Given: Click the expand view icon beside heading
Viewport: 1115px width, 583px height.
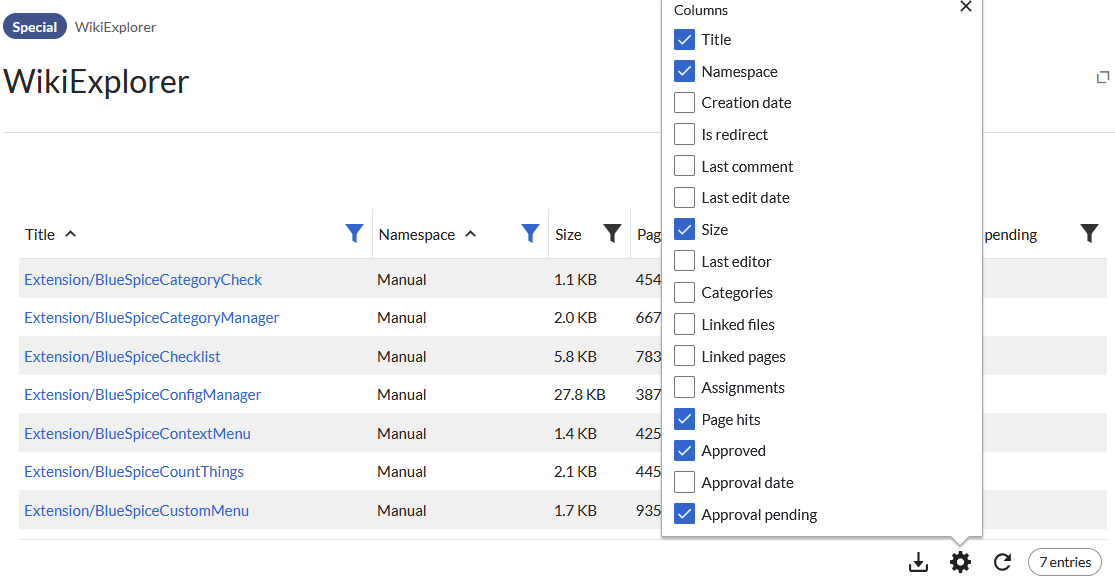Looking at the screenshot, I should (x=1103, y=77).
